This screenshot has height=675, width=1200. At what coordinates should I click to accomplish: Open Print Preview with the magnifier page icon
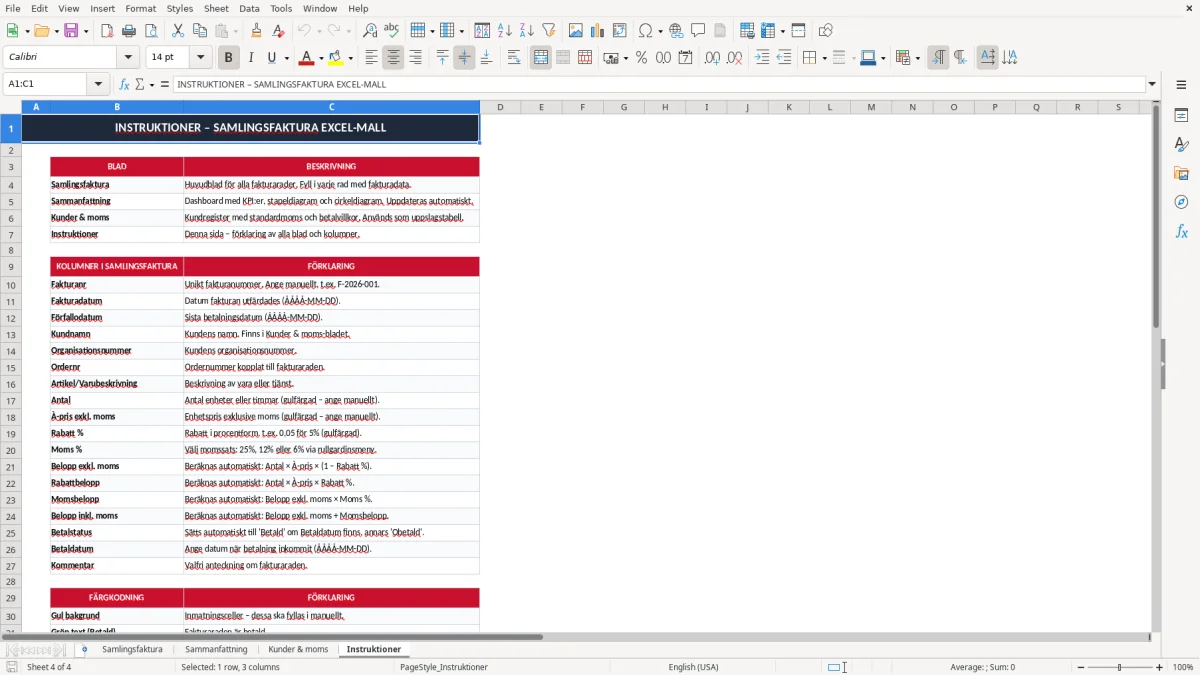tap(151, 31)
